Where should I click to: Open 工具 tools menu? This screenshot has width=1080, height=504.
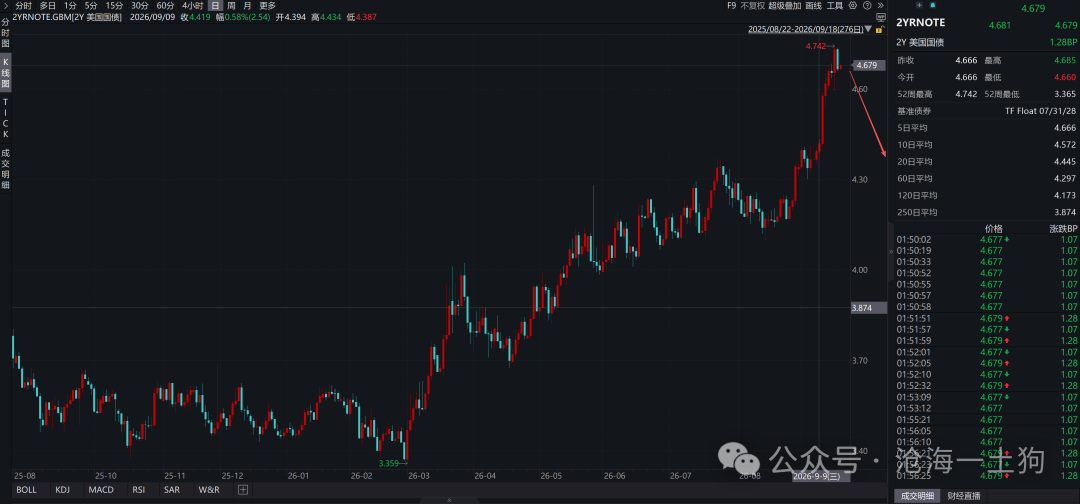click(x=835, y=6)
